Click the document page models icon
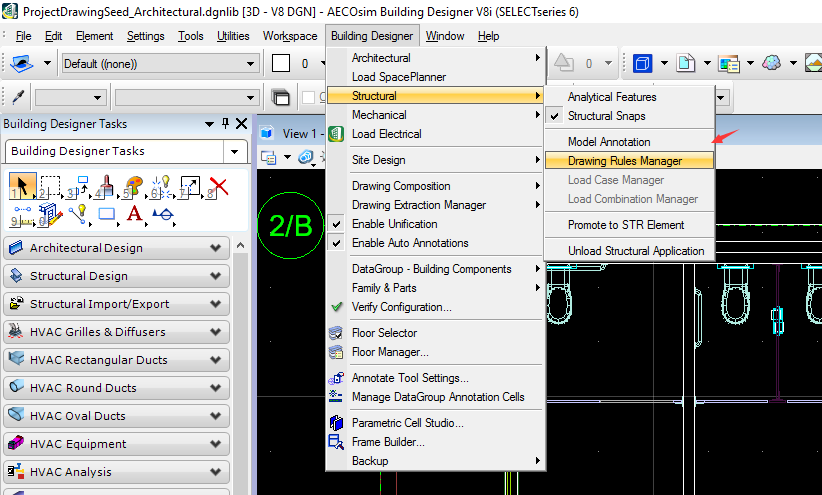The width and height of the screenshot is (822, 495). pos(686,63)
